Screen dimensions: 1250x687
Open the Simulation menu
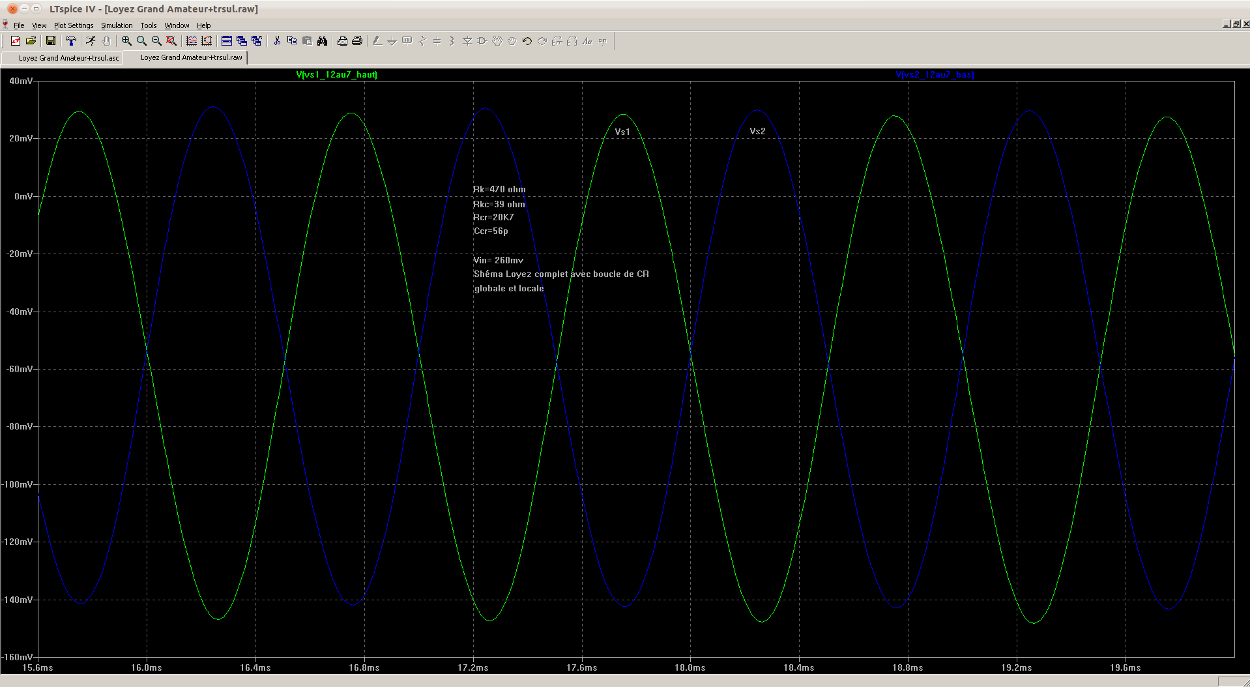click(x=117, y=25)
